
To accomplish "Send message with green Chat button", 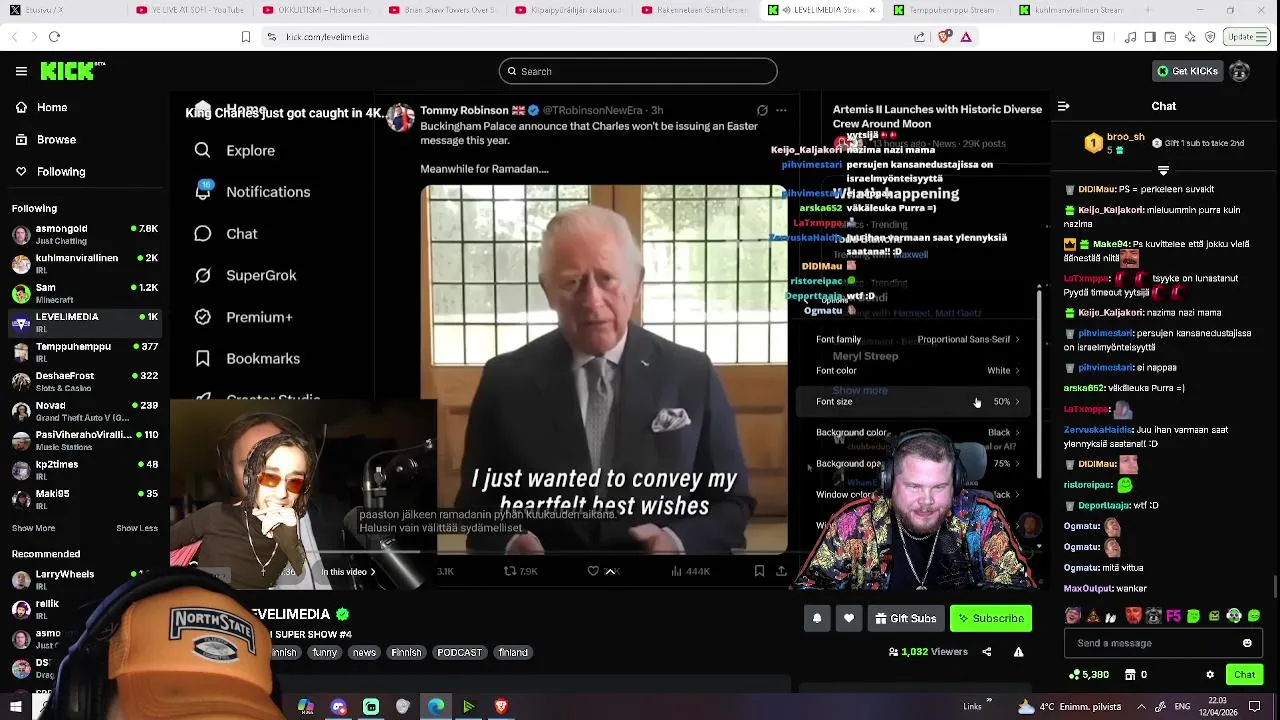I will pyautogui.click(x=1244, y=675).
